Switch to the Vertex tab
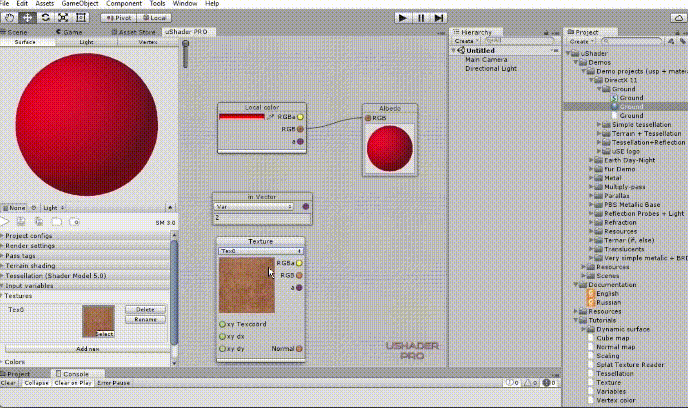 (x=148, y=42)
